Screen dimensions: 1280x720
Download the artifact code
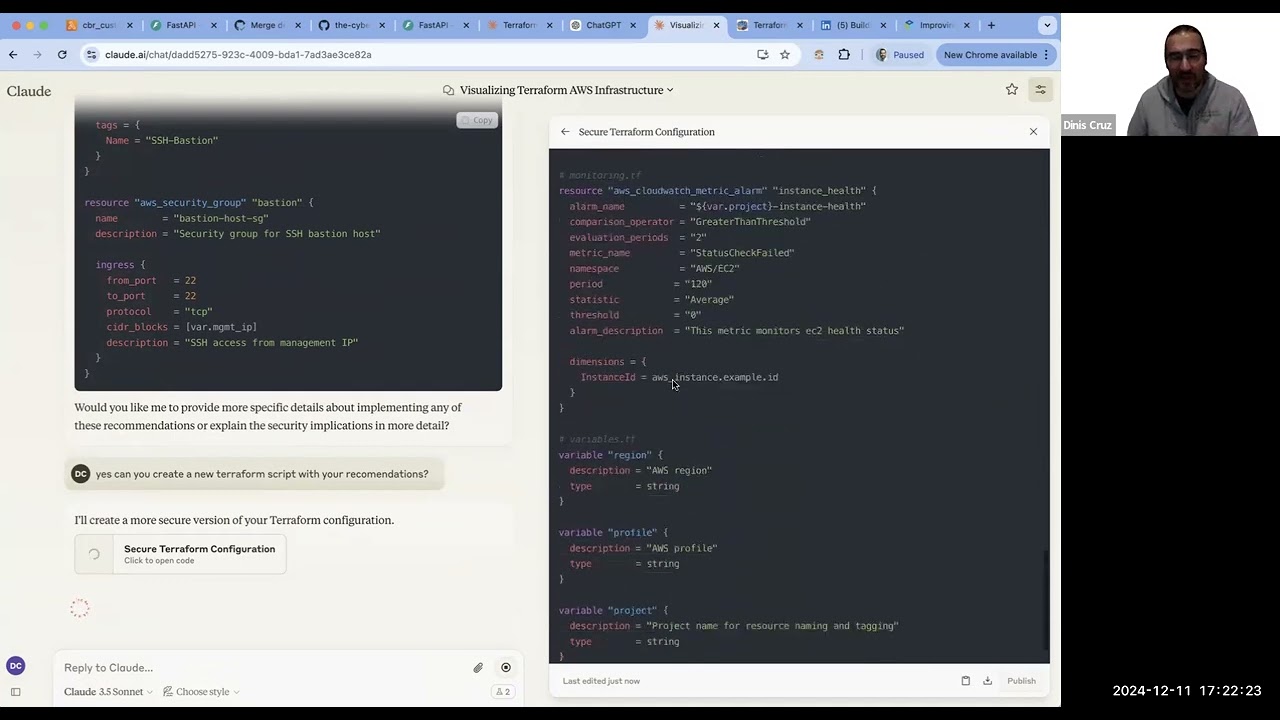987,681
